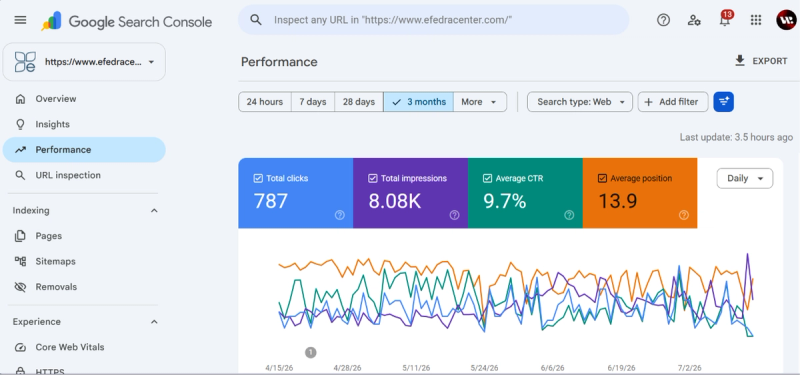Click the Insights lightbulb icon
Viewport: 800px width, 375px height.
coord(20,124)
